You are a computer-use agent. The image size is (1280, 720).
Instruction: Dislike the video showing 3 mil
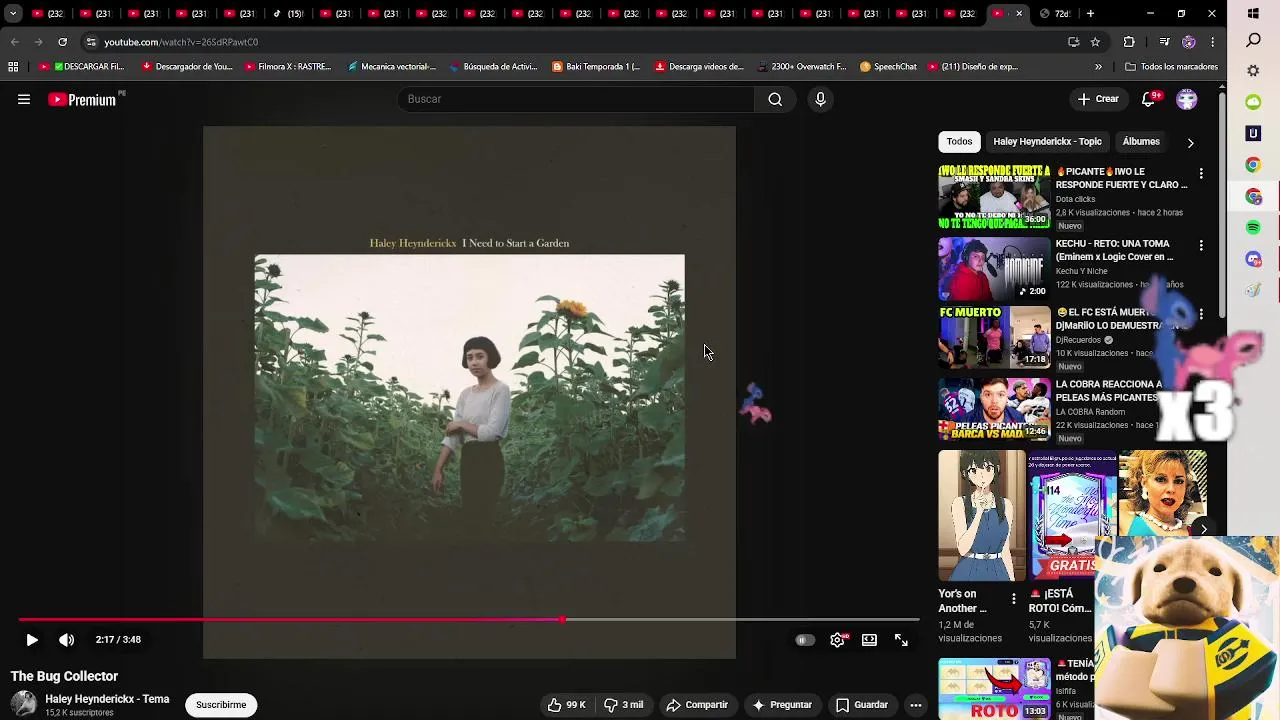pos(623,705)
